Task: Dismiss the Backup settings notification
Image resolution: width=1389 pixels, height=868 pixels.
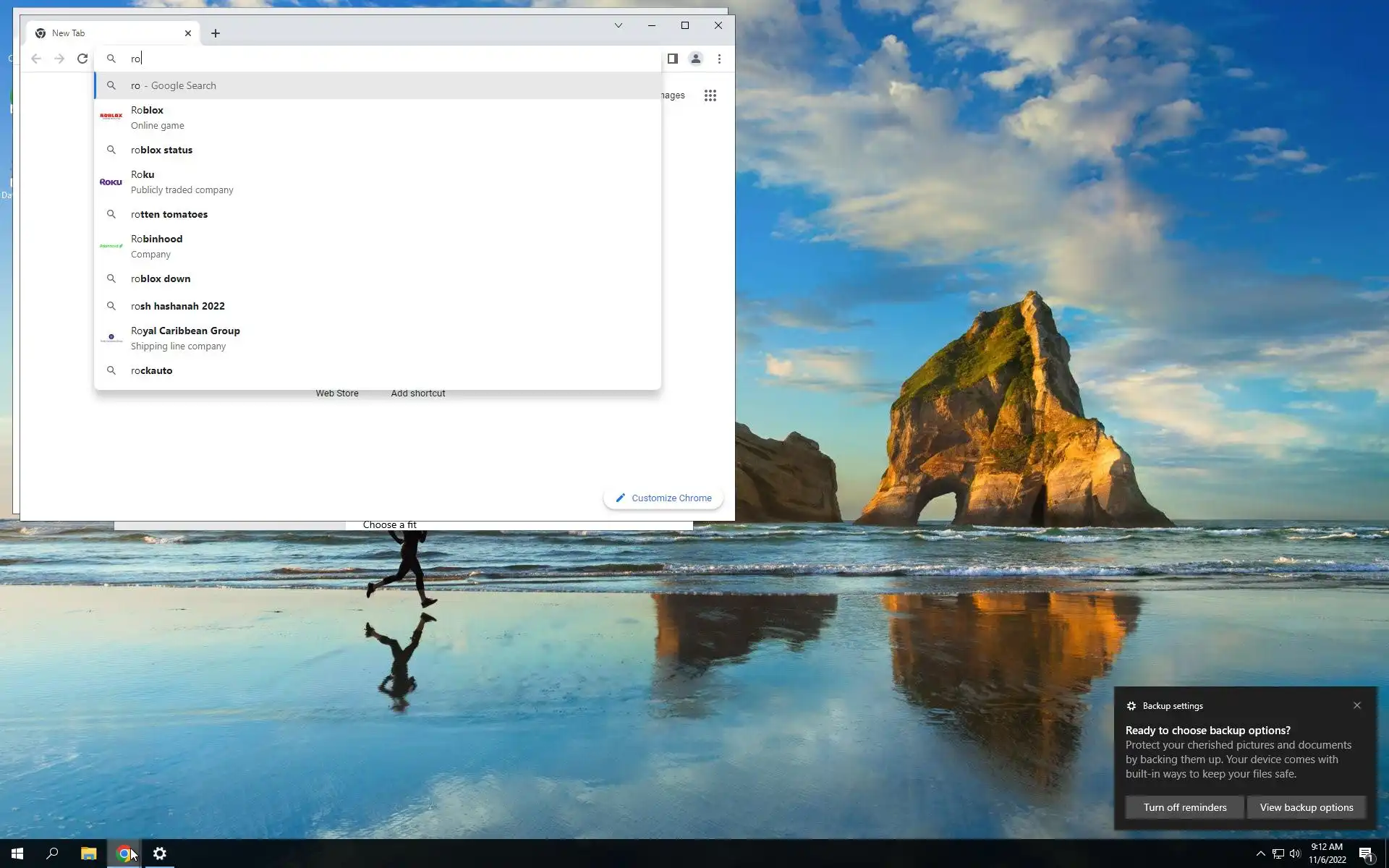Action: [x=1356, y=705]
